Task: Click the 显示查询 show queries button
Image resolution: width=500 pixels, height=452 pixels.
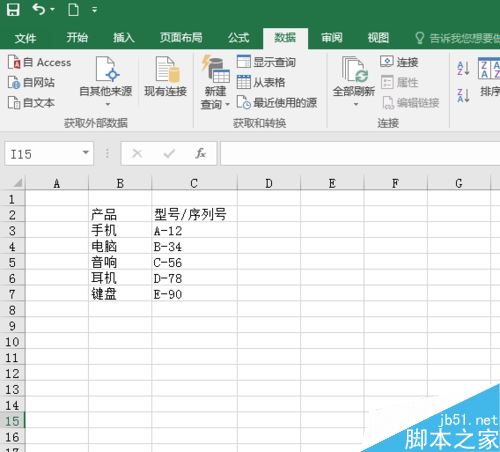Action: [x=266, y=62]
